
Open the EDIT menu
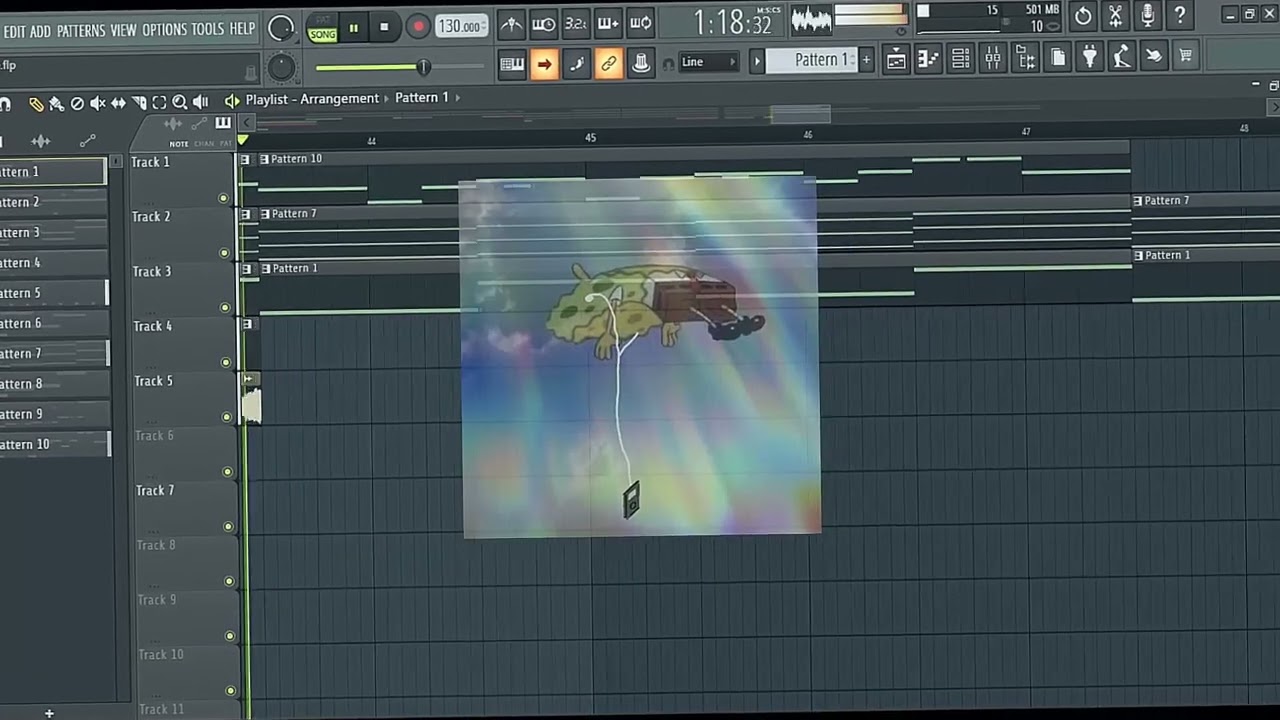[x=14, y=32]
